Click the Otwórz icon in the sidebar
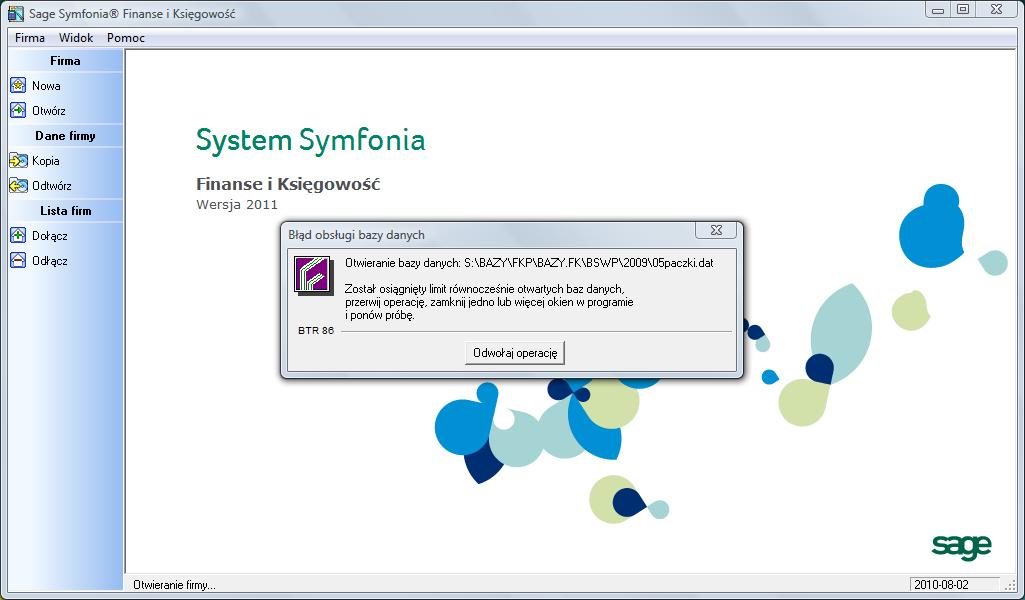 tap(18, 111)
